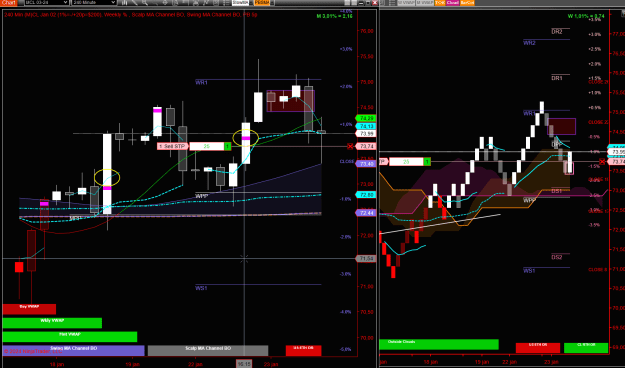Select the zoom magnifier tool
Image resolution: width=625 pixels, height=368 pixels.
click(x=145, y=2)
